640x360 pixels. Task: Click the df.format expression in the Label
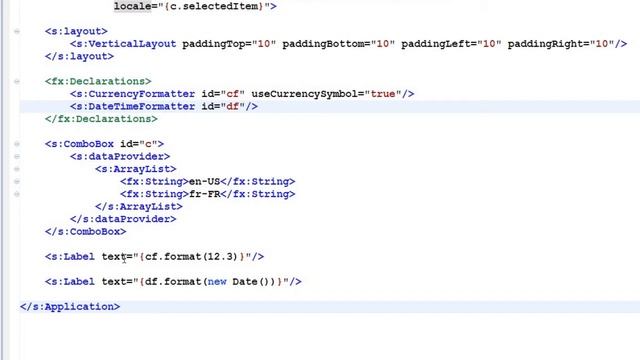point(211,282)
